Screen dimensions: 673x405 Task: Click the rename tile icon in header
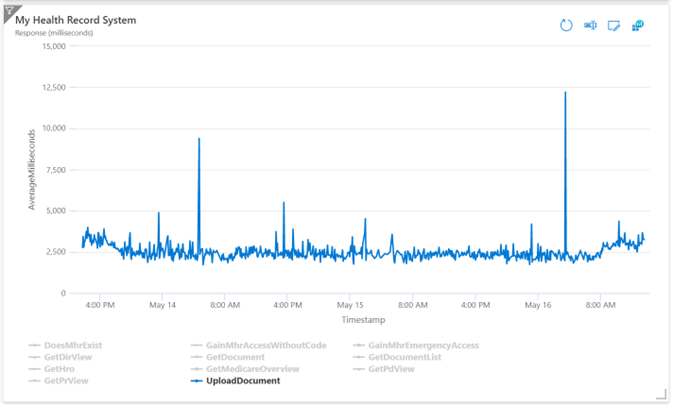pyautogui.click(x=590, y=25)
